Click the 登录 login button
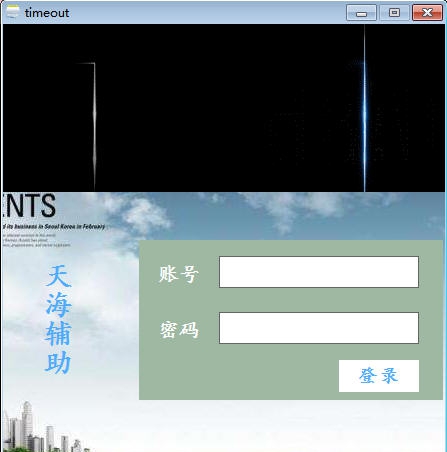 click(x=379, y=376)
